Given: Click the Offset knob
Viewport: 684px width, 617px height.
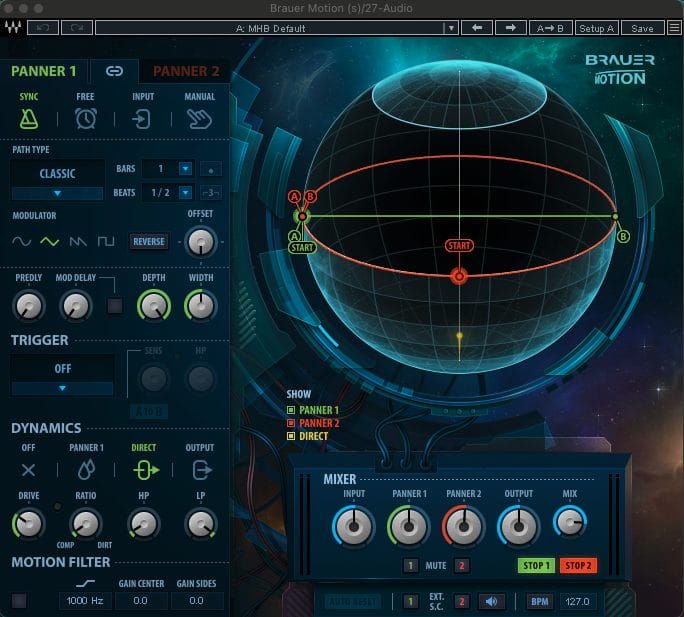Looking at the screenshot, I should point(201,242).
